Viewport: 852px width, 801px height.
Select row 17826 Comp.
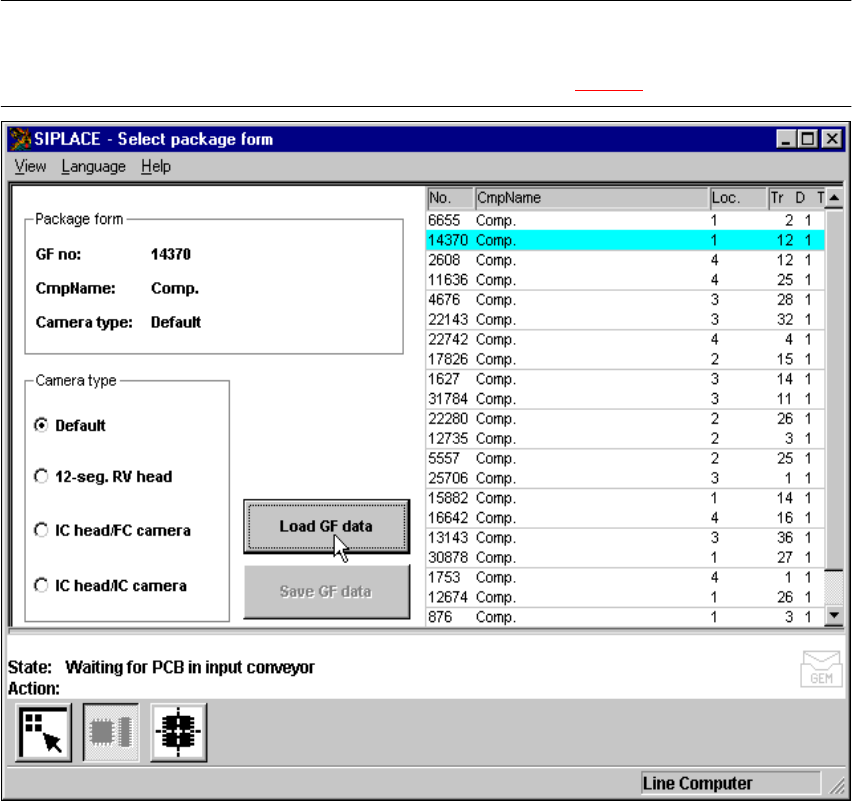625,359
